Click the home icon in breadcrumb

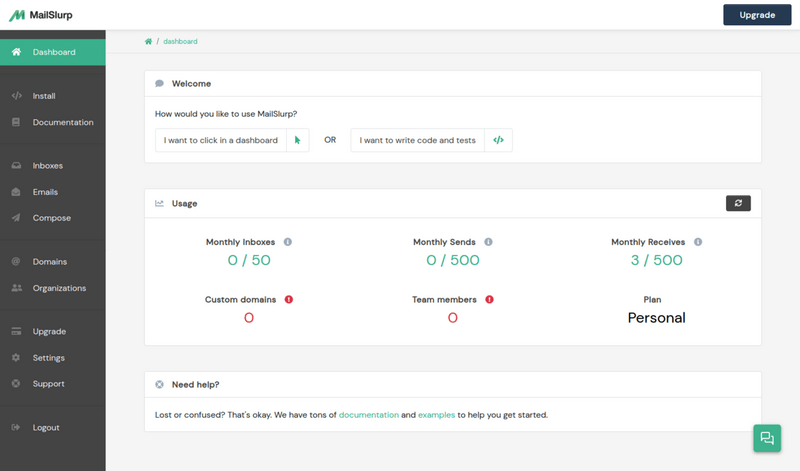(148, 41)
